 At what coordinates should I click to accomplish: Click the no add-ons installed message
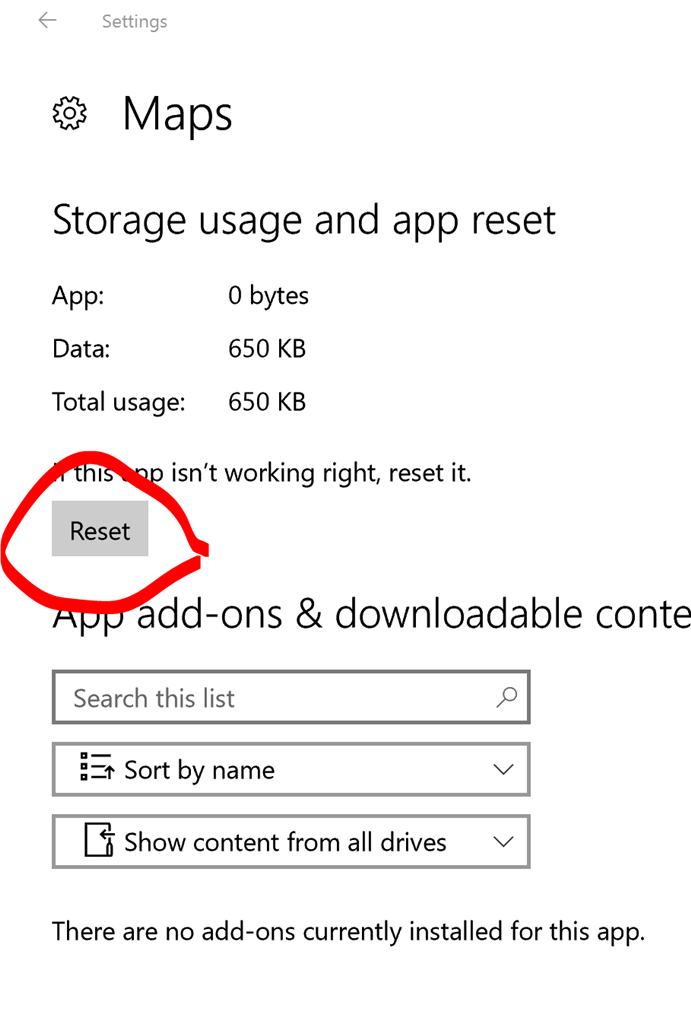(x=348, y=932)
